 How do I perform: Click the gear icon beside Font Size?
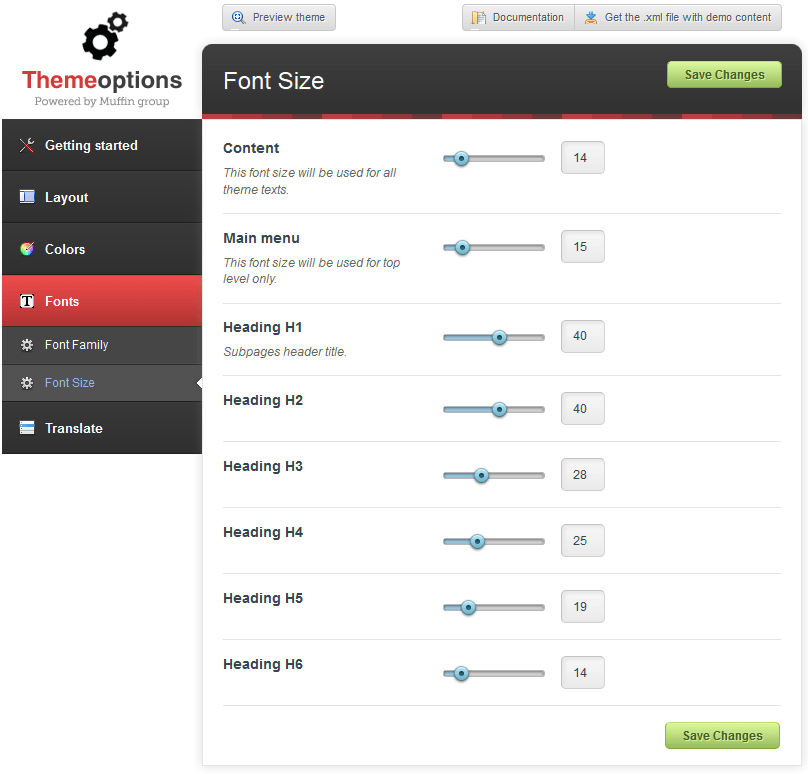[27, 383]
